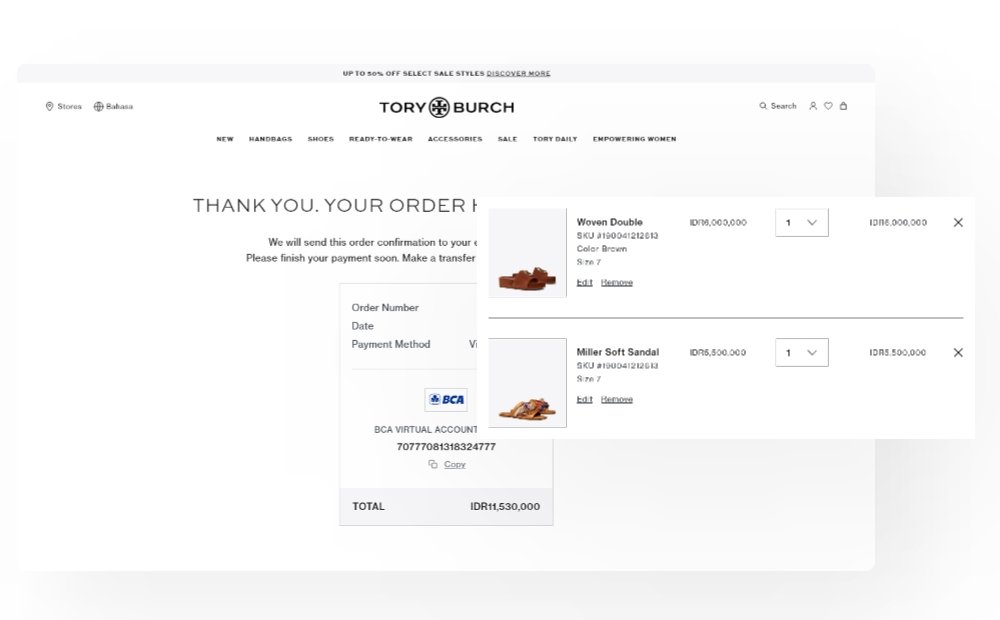Click the Discover More promo link

coord(518,74)
